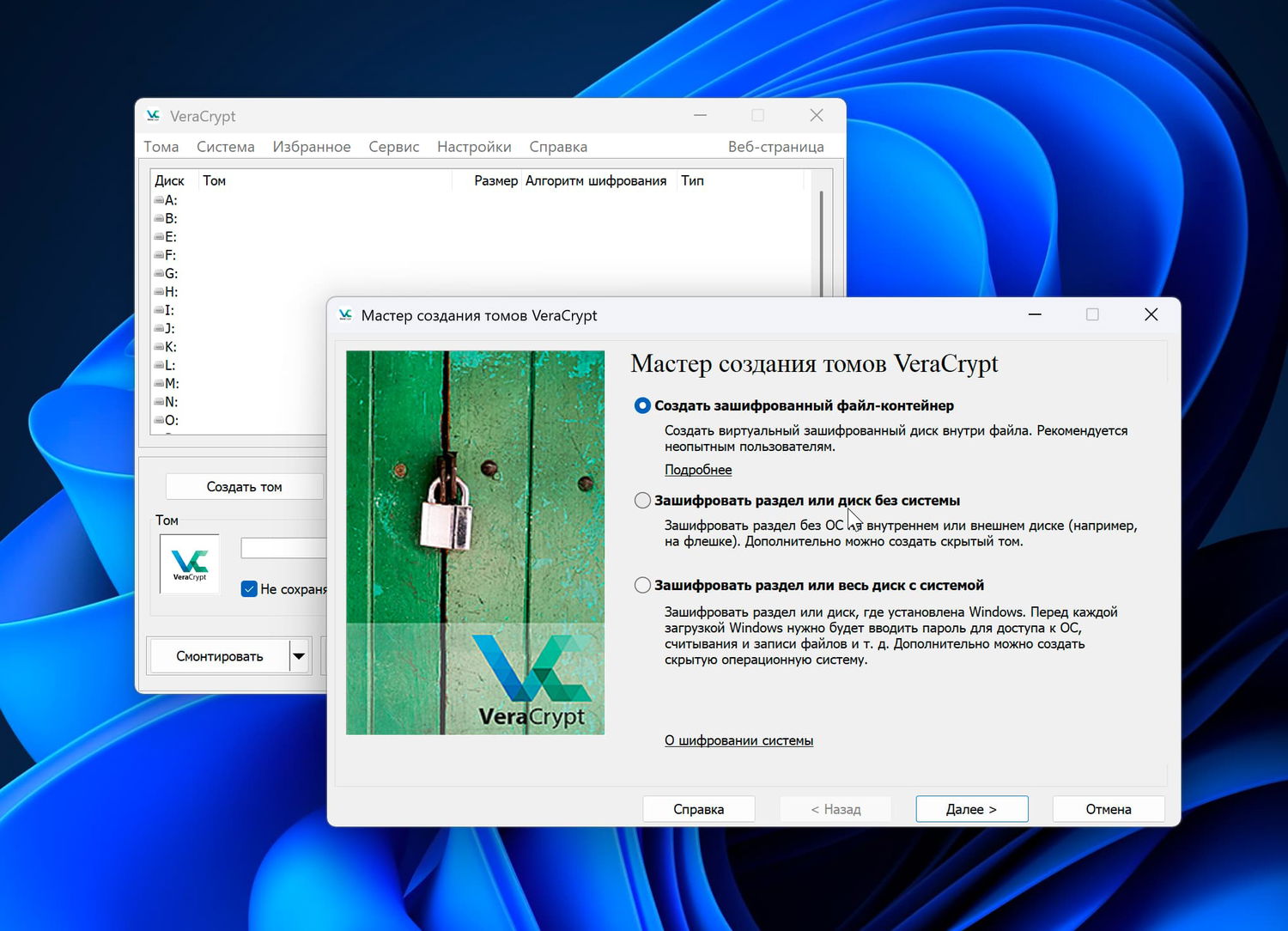Image resolution: width=1288 pixels, height=931 pixels.
Task: Click the green door padlock wizard image
Action: [475, 542]
